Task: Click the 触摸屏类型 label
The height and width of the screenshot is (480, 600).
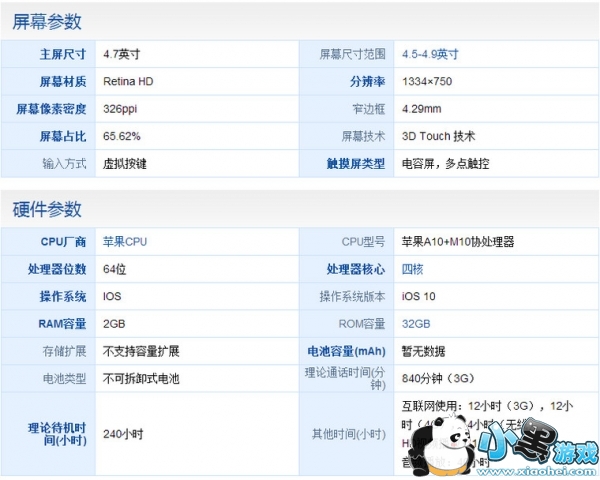Action: [x=356, y=164]
